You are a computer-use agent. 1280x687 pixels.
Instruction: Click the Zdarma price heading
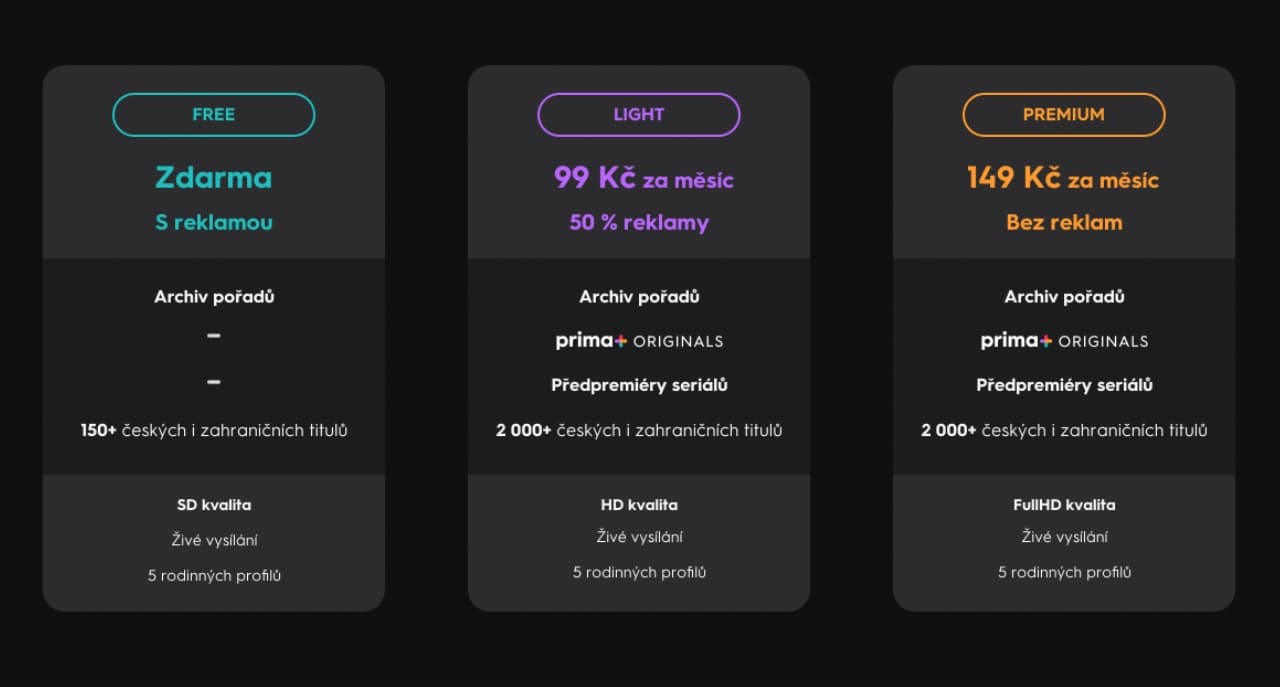pos(213,178)
